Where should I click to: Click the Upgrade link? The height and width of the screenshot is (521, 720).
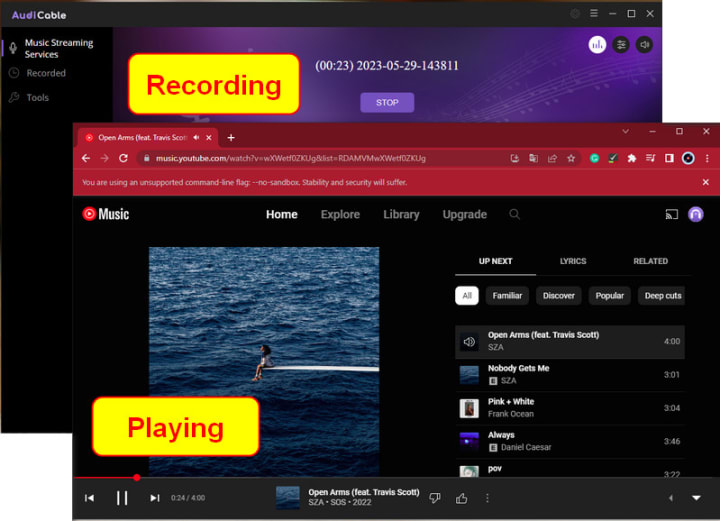465,214
